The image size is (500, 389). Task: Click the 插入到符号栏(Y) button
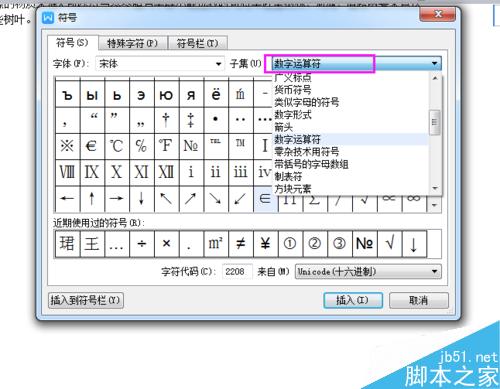[86, 300]
